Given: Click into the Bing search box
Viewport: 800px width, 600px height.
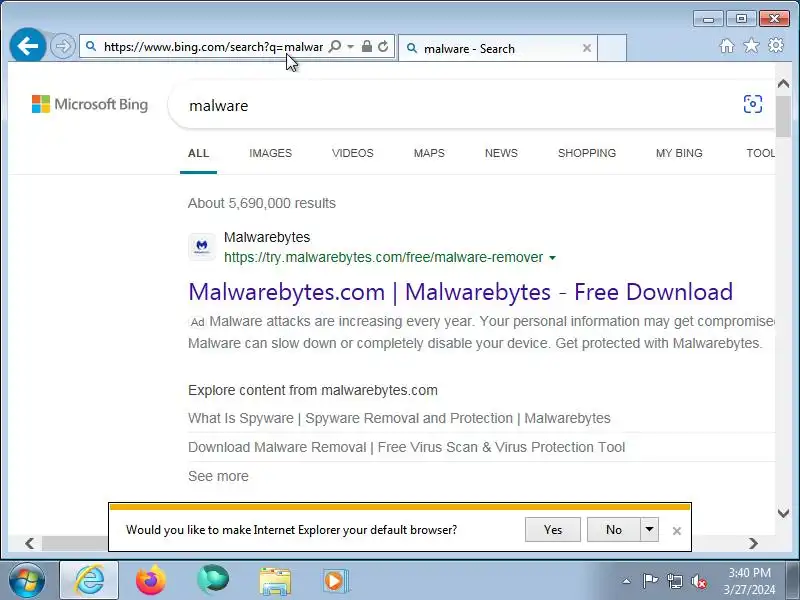Looking at the screenshot, I should 459,105.
